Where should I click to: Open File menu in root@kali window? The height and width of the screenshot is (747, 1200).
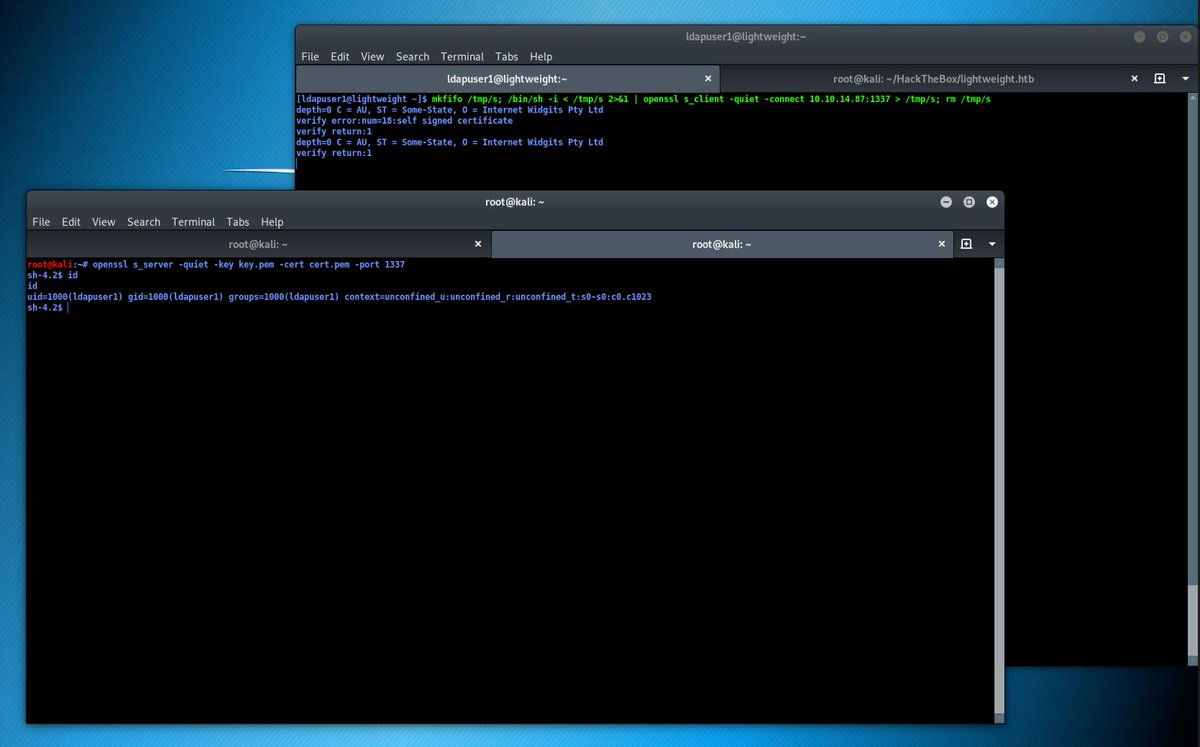(41, 222)
